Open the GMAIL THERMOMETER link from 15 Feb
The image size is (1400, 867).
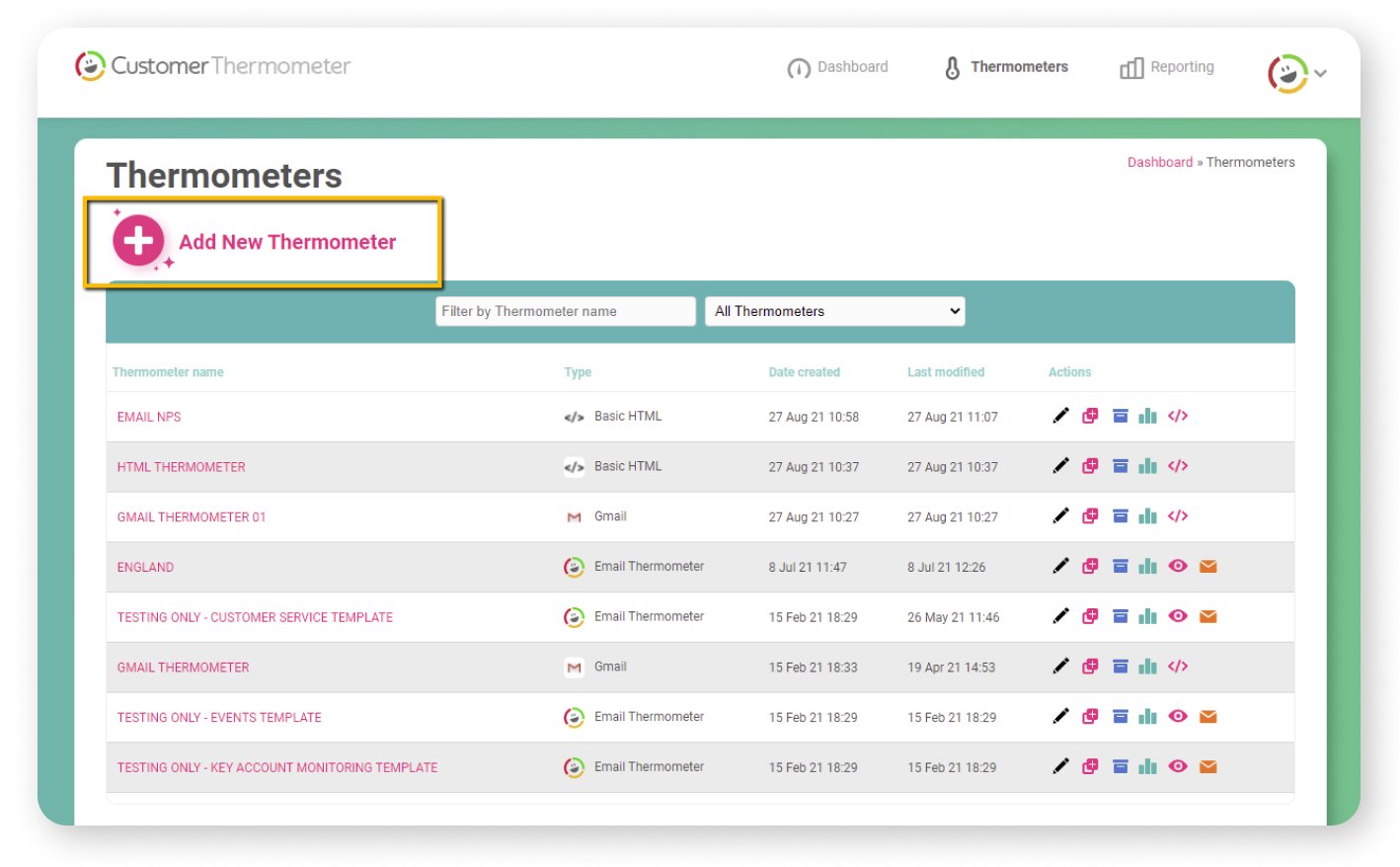point(183,668)
